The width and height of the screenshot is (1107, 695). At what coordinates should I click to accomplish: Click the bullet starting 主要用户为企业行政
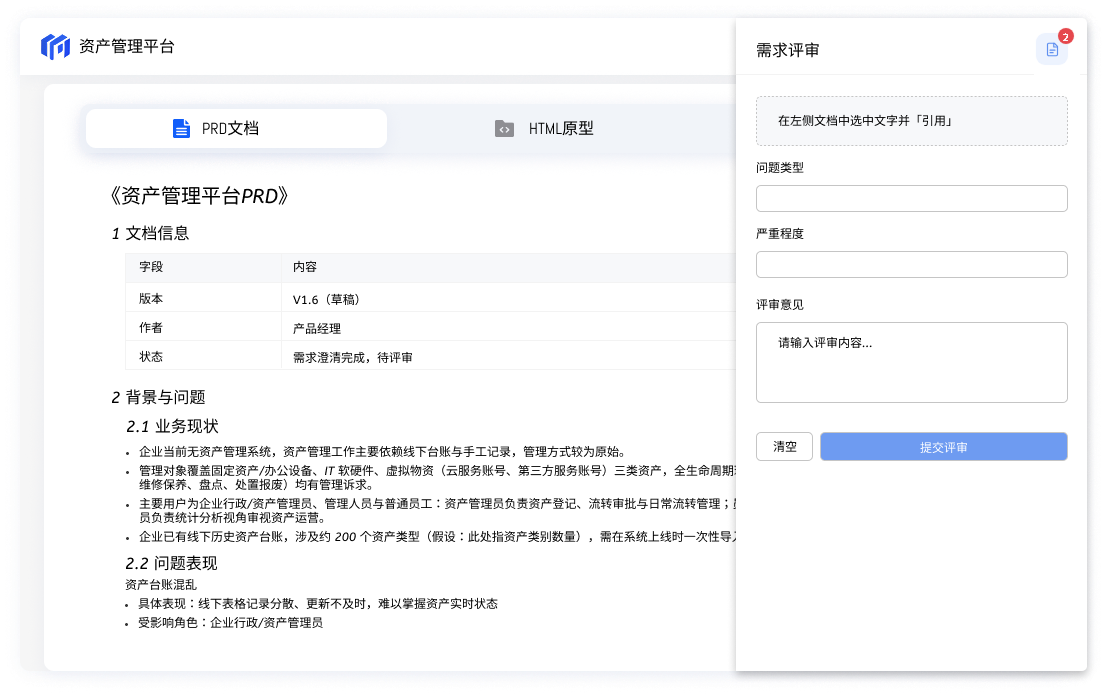pyautogui.click(x=437, y=511)
